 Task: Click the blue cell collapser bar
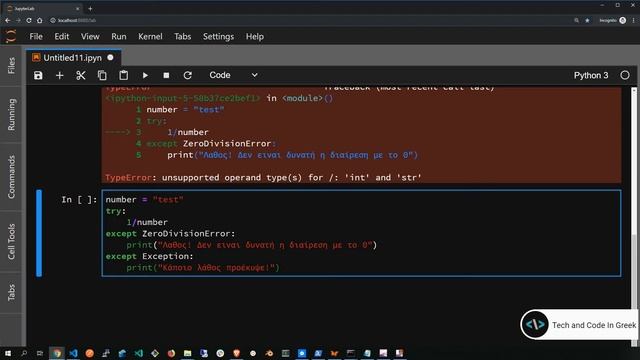coord(39,233)
